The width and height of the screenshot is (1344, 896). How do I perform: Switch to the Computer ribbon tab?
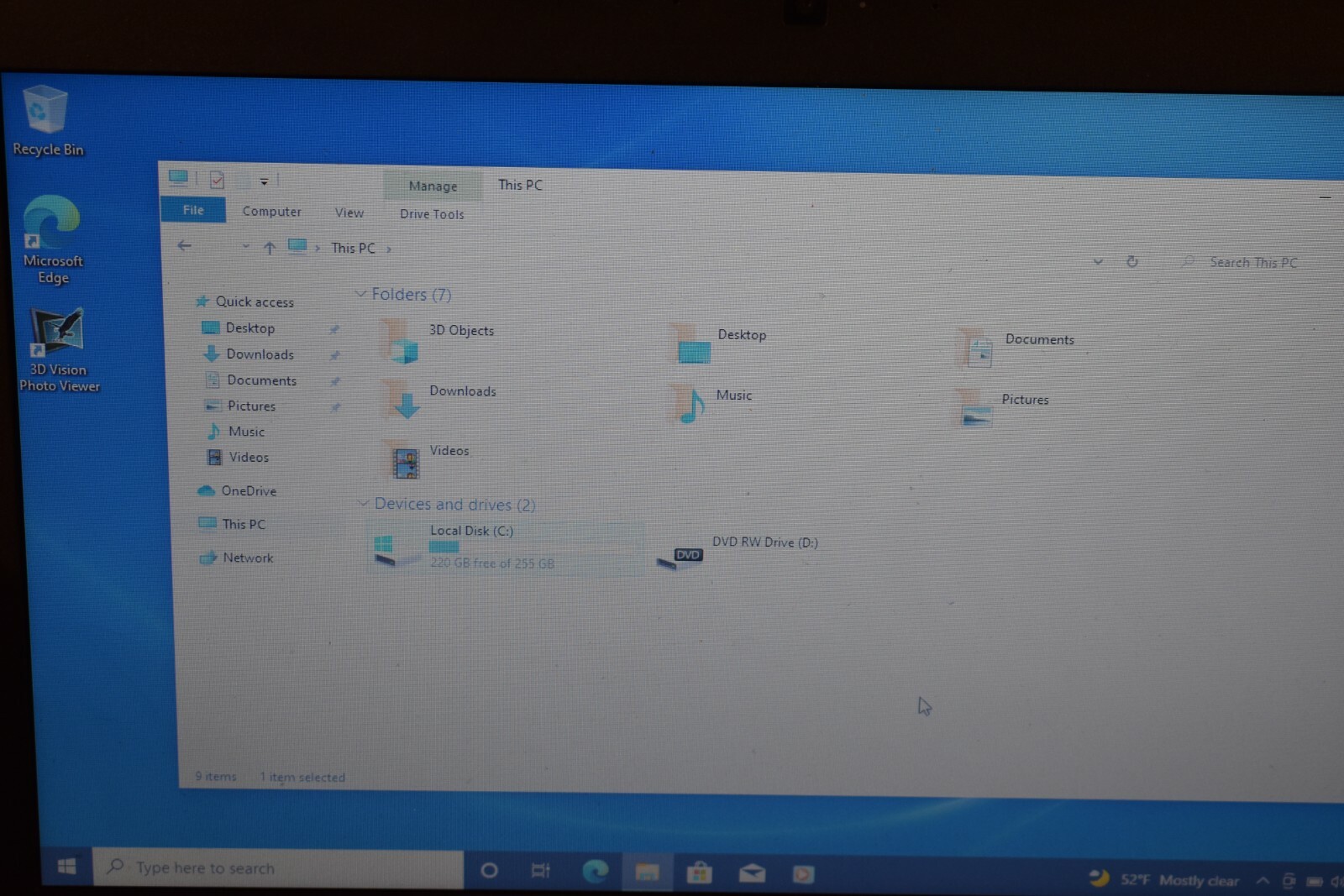(271, 212)
